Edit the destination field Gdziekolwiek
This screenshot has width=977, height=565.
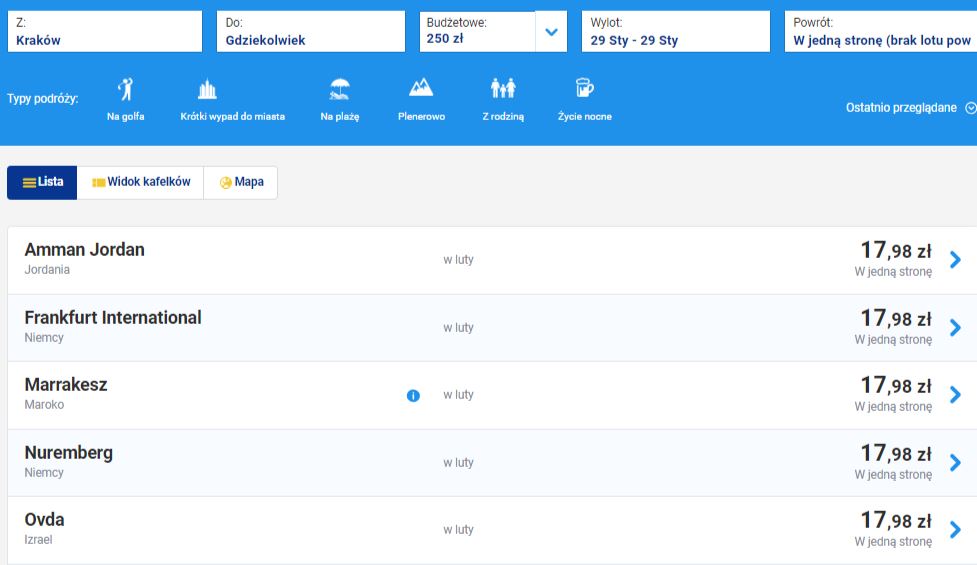(x=310, y=32)
